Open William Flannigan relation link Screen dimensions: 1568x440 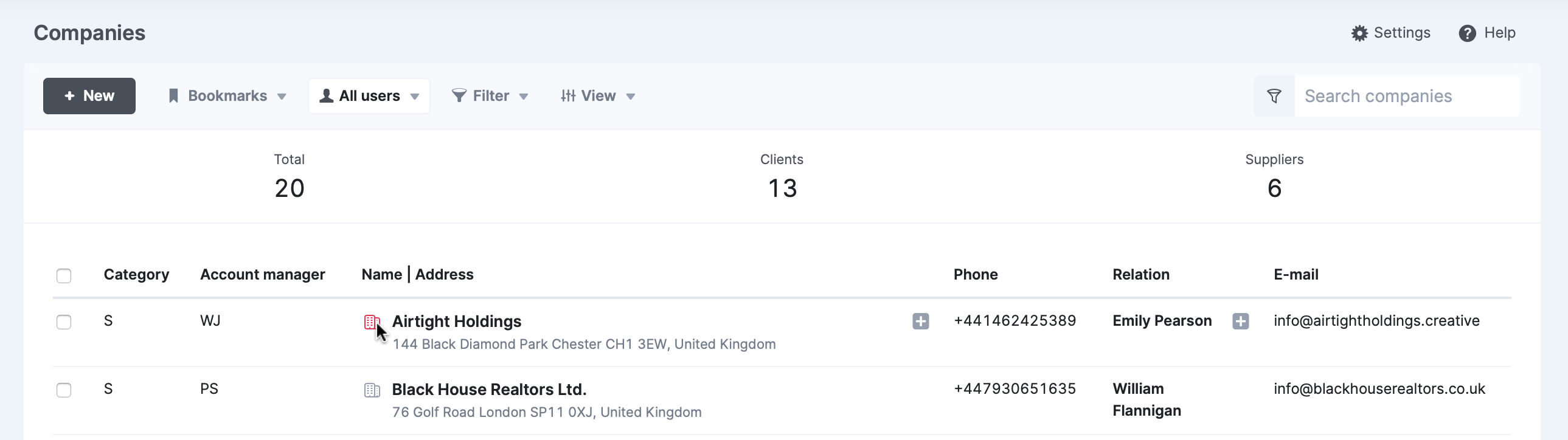(x=1147, y=400)
